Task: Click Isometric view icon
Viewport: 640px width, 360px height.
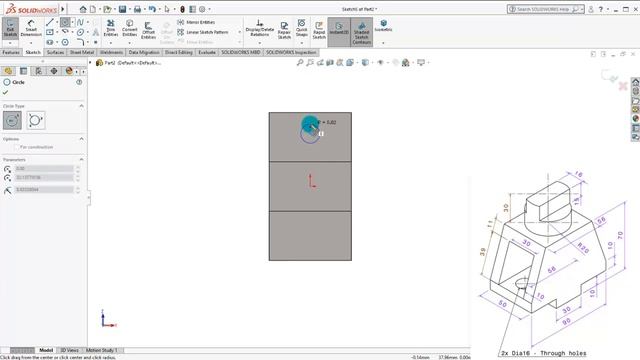Action: click(383, 25)
